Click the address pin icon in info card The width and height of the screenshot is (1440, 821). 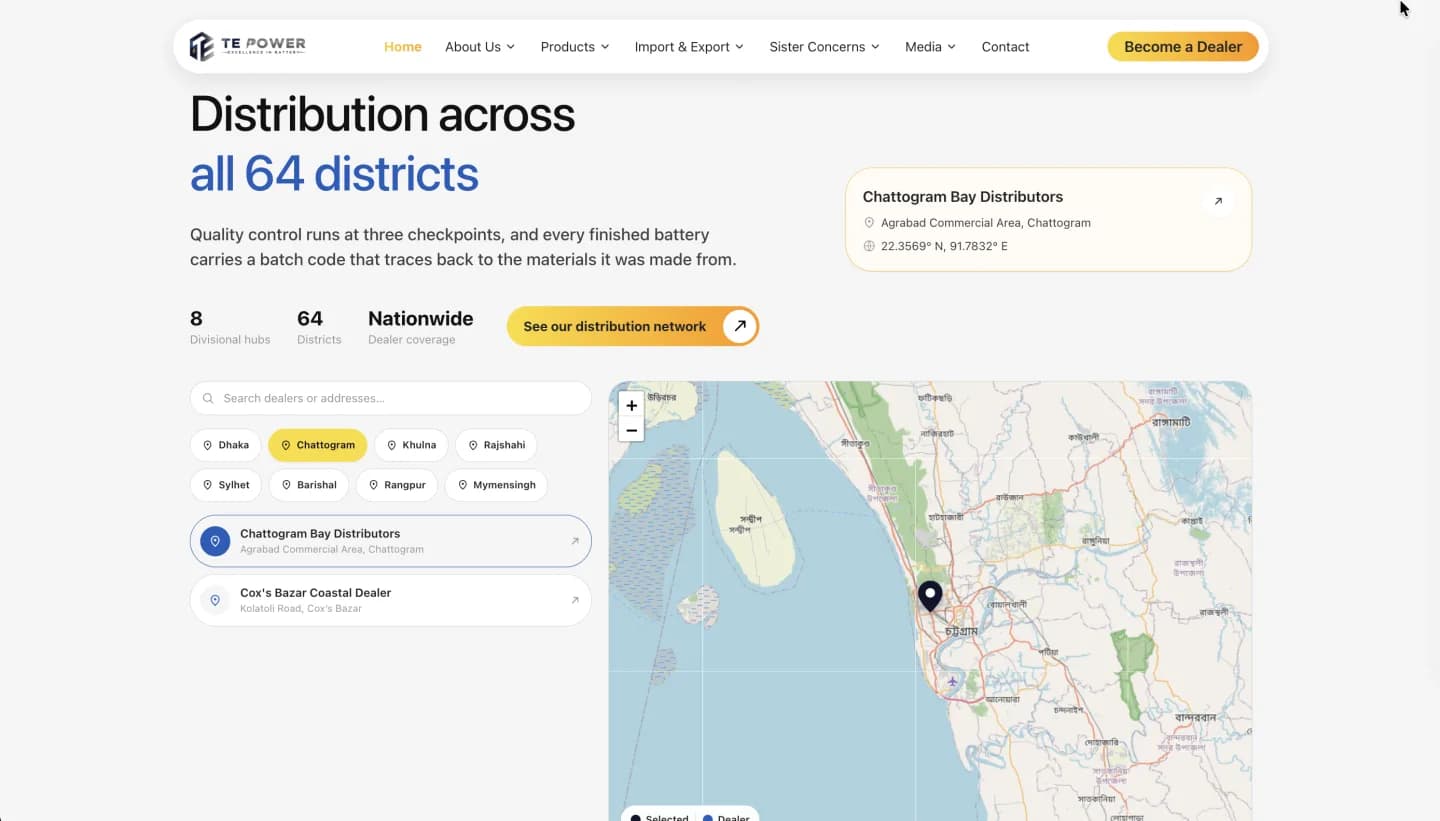869,223
